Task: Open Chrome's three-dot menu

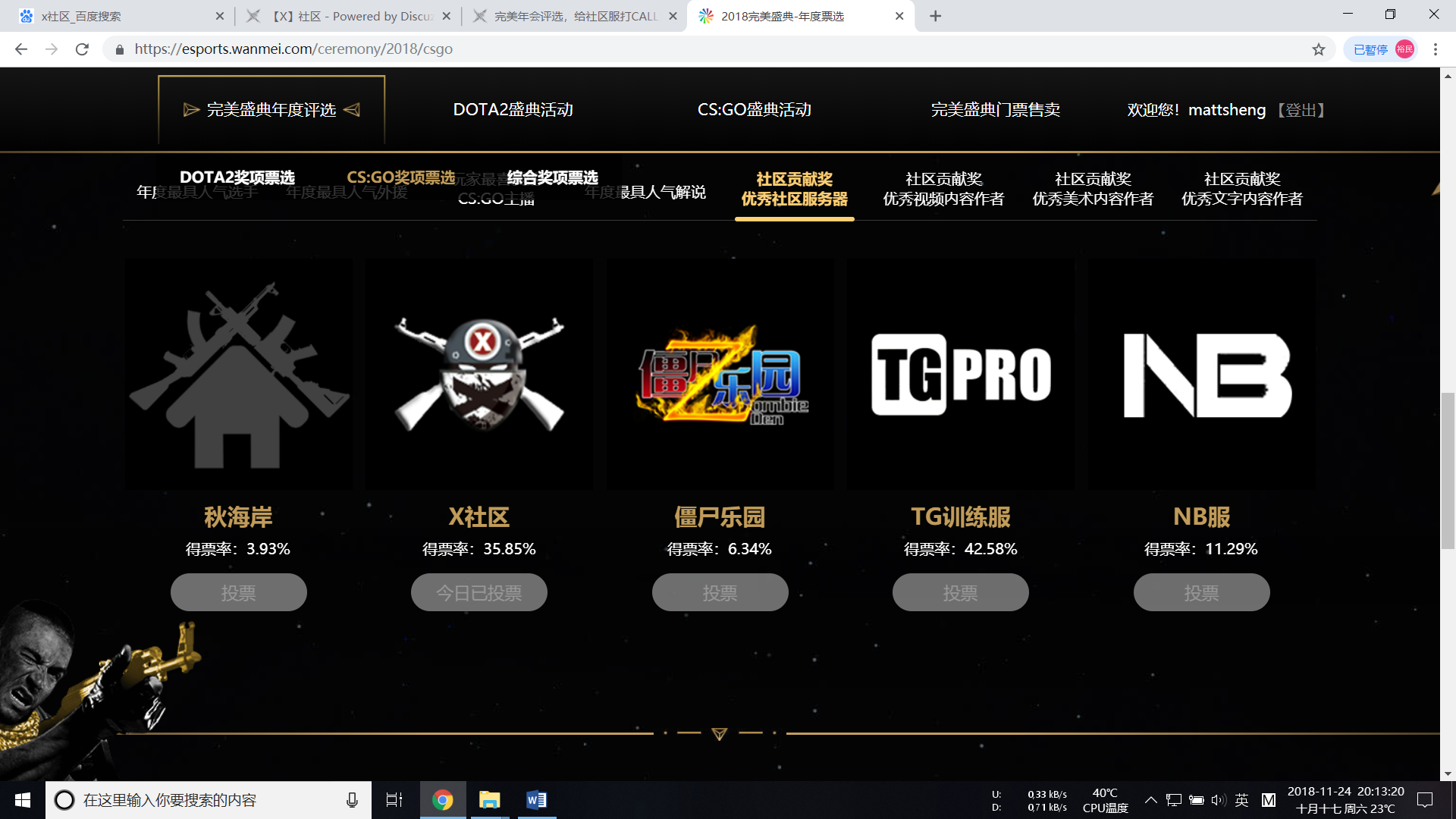Action: point(1435,49)
